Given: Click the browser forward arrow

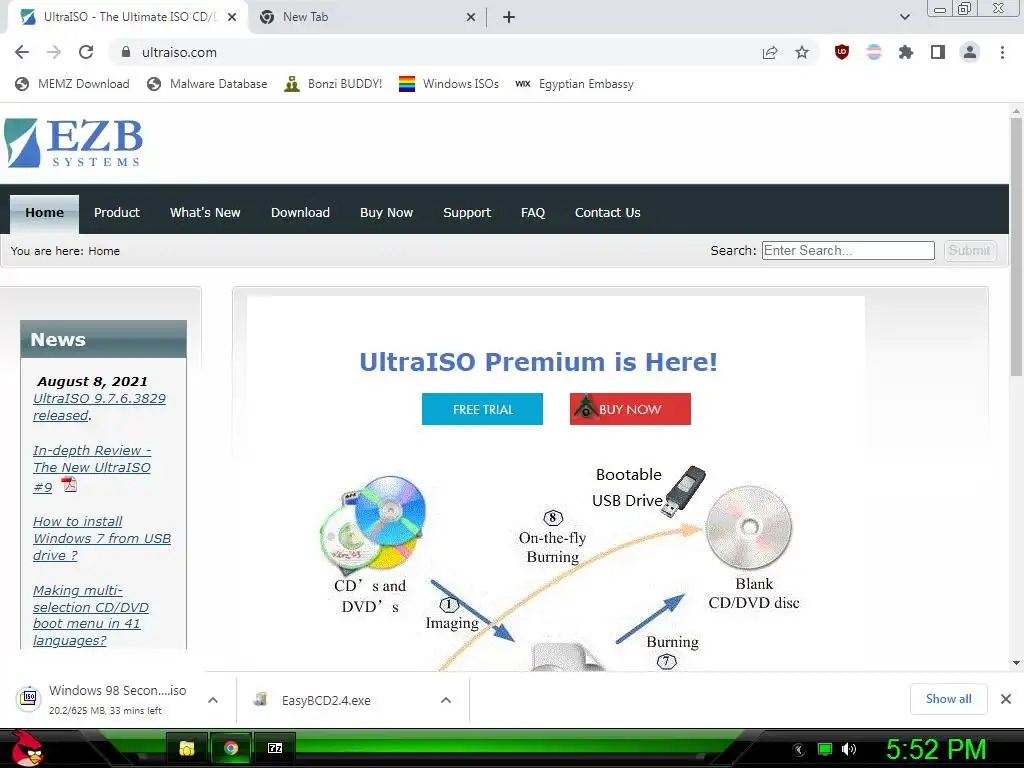Looking at the screenshot, I should (54, 52).
